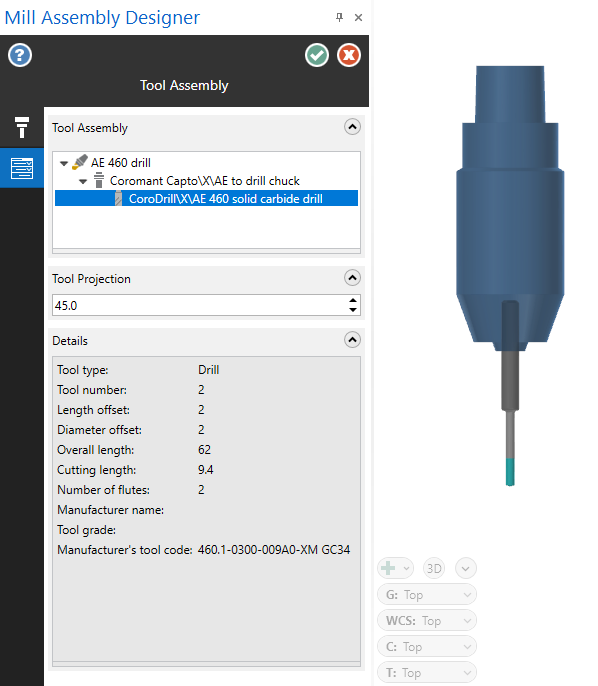Click the Tool type value Drill

point(208,370)
